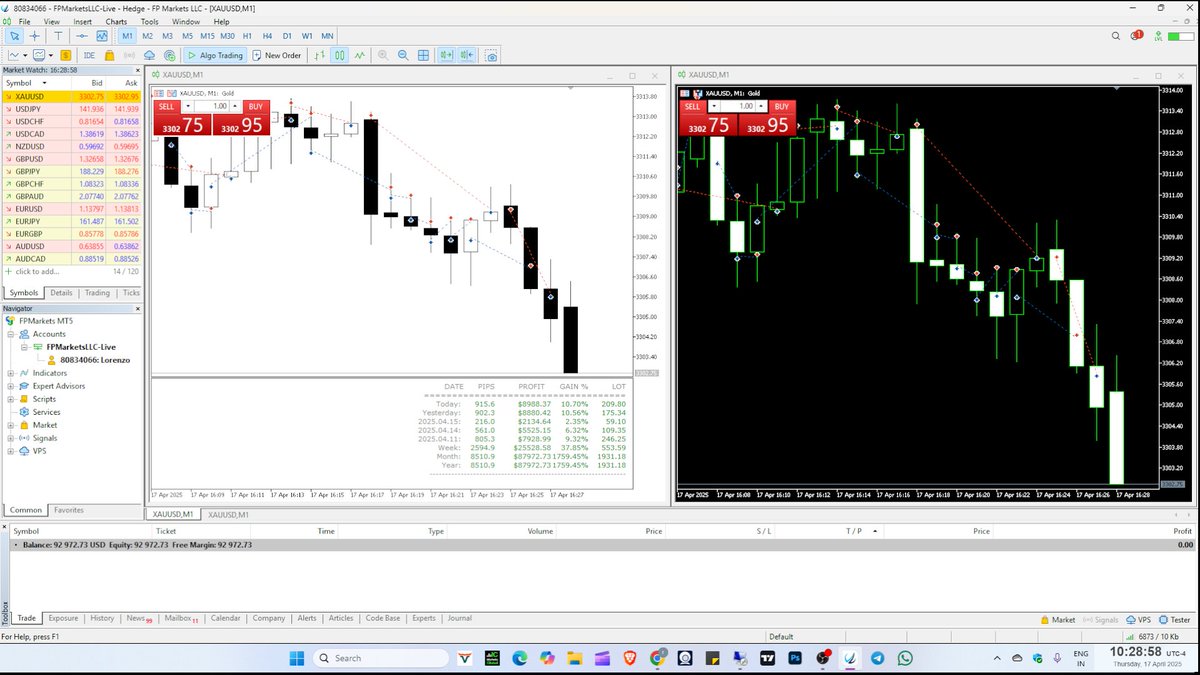The image size is (1200, 675).
Task: Open the Favorites tab in Navigator
Action: tap(69, 510)
